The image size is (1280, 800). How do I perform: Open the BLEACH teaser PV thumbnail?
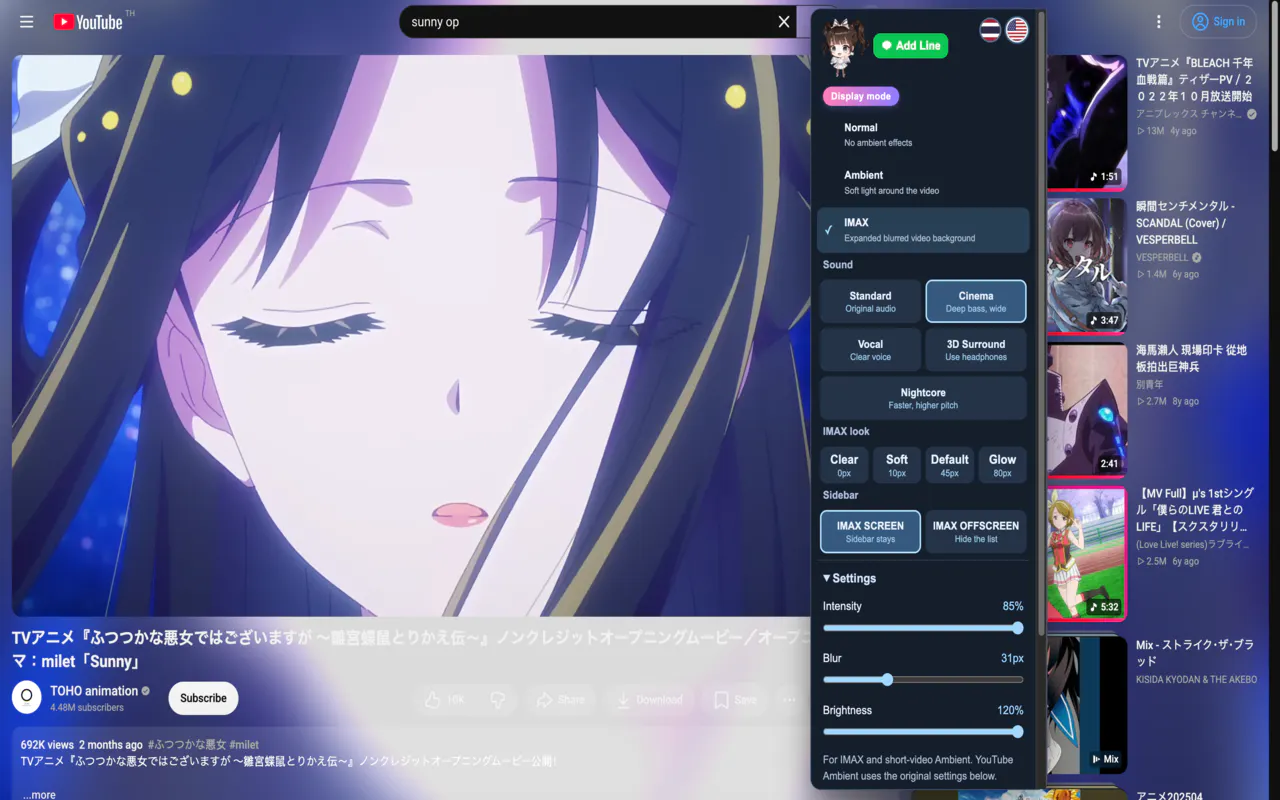coord(1087,122)
